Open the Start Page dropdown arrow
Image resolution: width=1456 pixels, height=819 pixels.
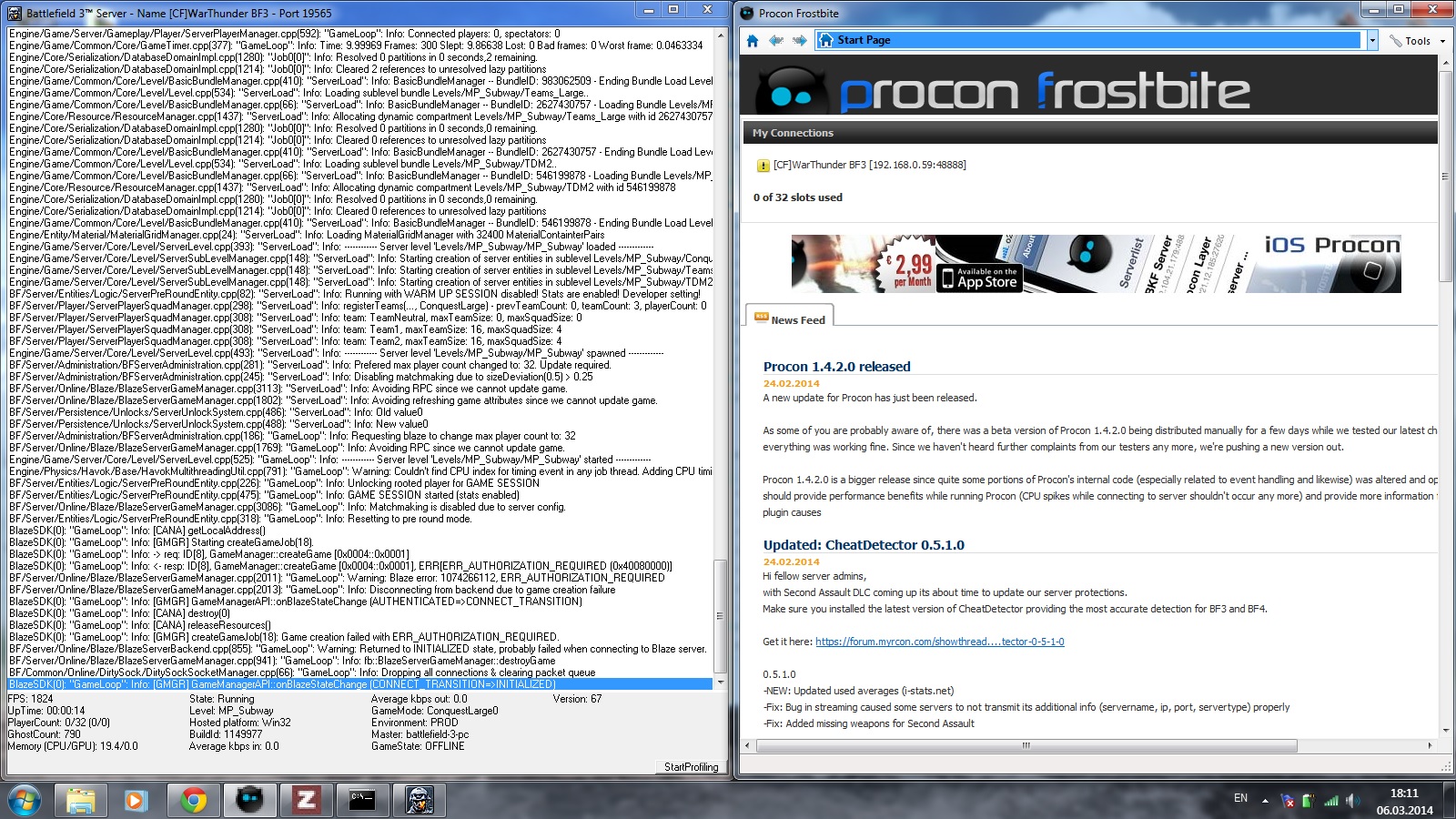tap(1372, 40)
